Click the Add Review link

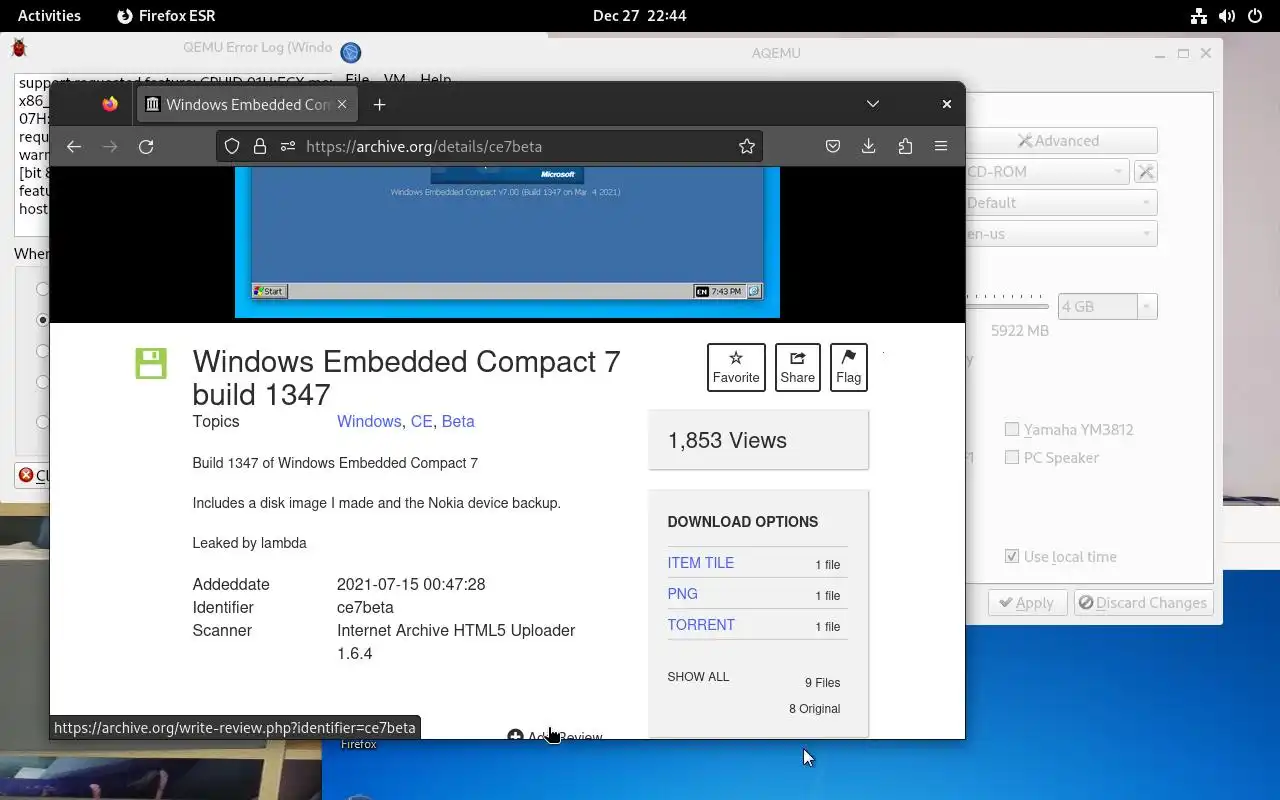click(555, 735)
